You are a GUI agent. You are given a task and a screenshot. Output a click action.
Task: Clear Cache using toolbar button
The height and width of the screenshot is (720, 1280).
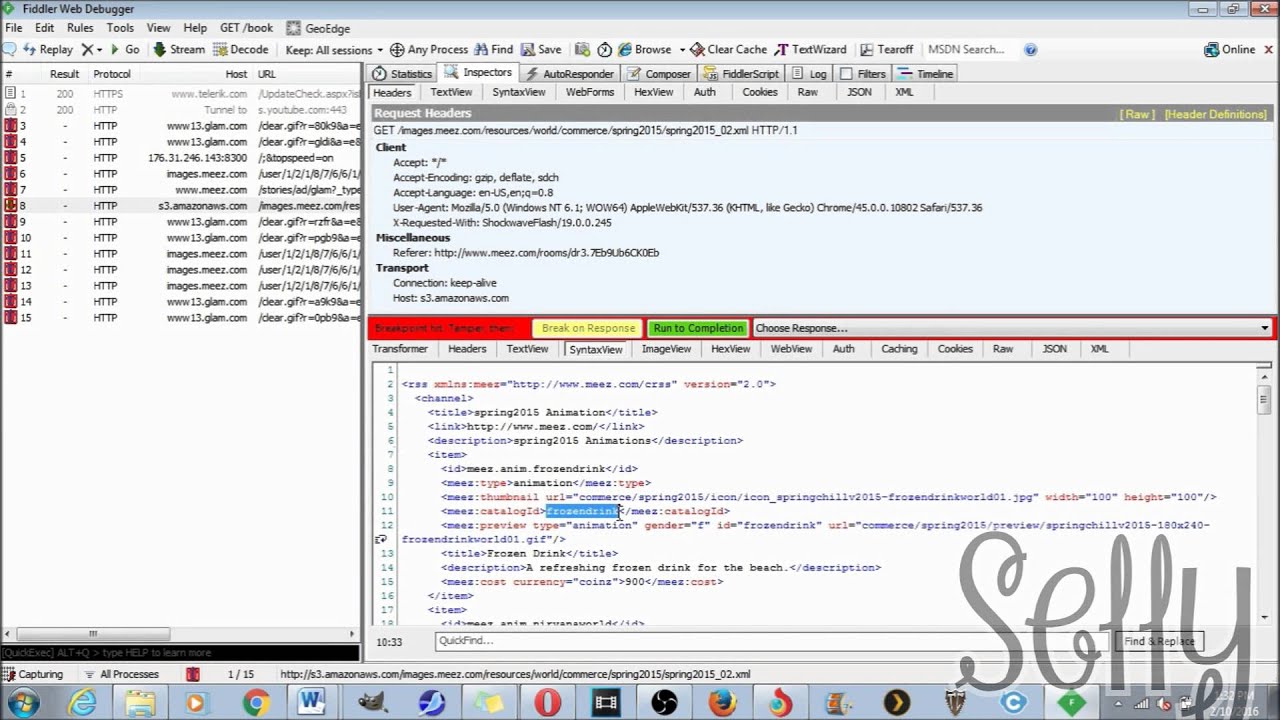click(x=728, y=49)
